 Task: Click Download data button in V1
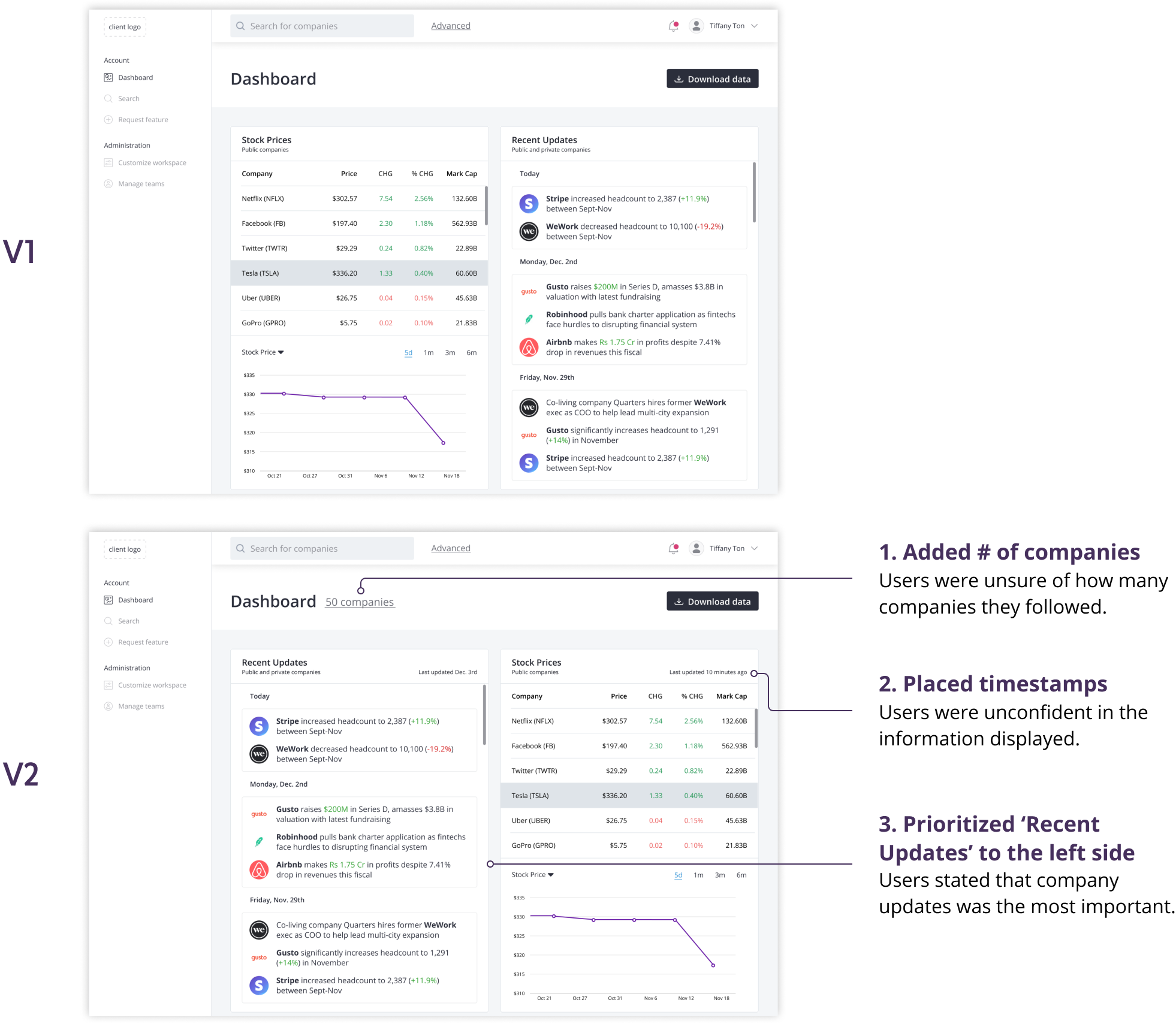[x=713, y=78]
